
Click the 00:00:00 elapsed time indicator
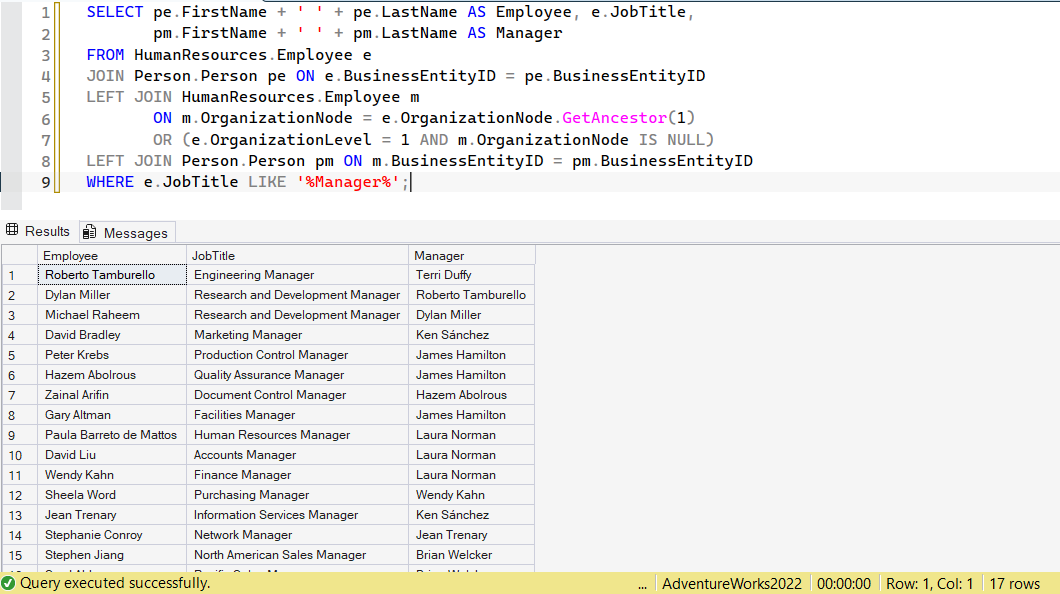(844, 583)
